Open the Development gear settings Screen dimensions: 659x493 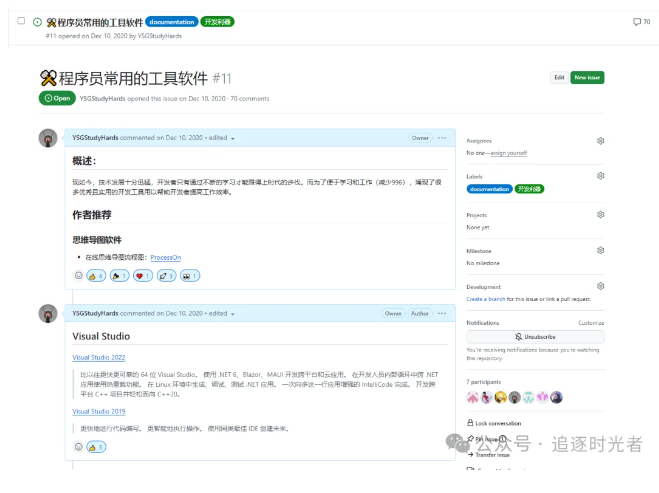[600, 287]
